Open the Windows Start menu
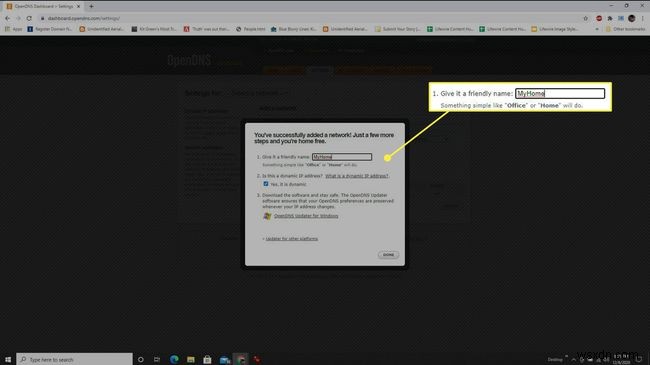Viewport: 650px width, 365px height. [x=8, y=359]
